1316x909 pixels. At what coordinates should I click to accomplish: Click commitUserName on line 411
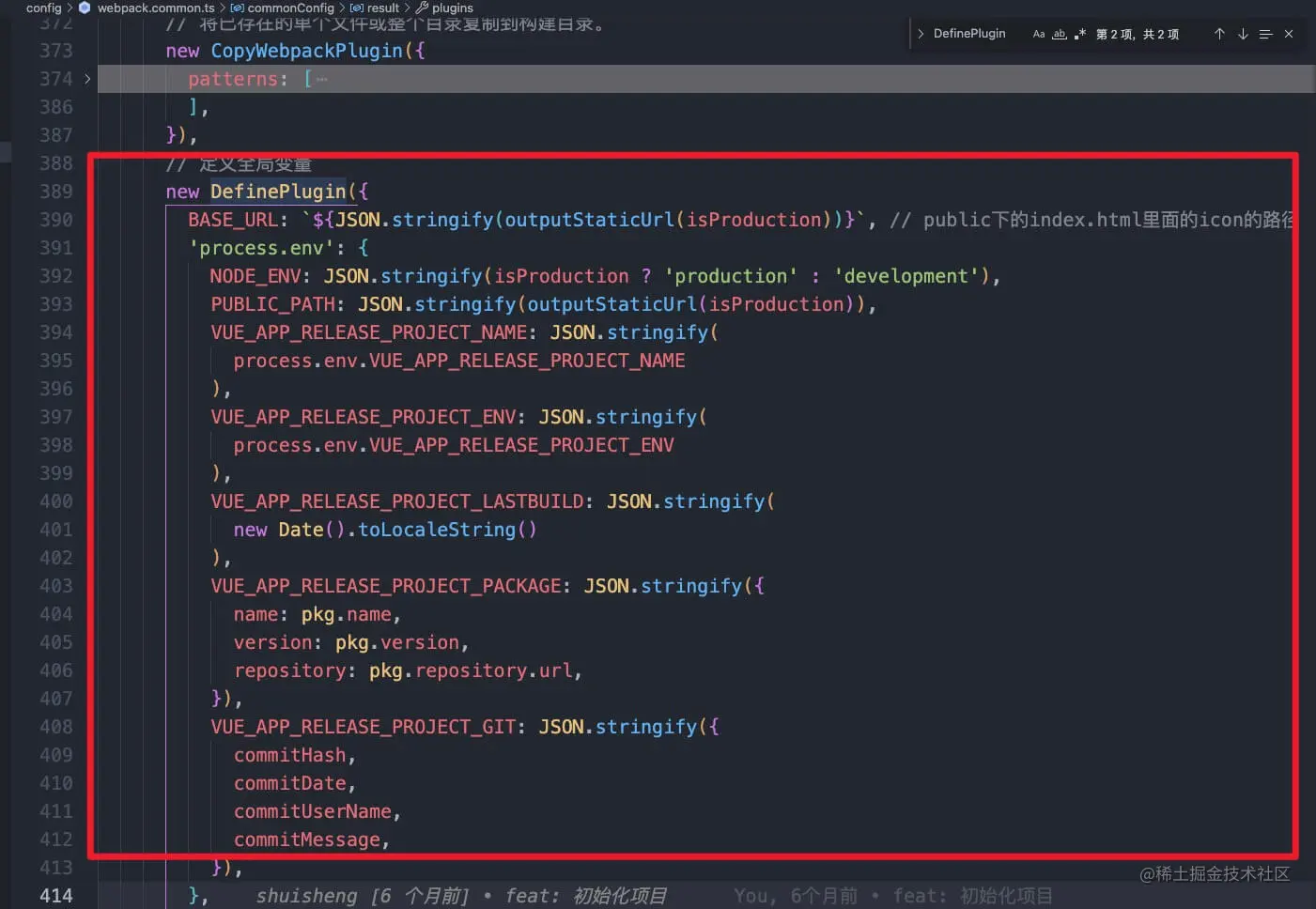coord(312,811)
